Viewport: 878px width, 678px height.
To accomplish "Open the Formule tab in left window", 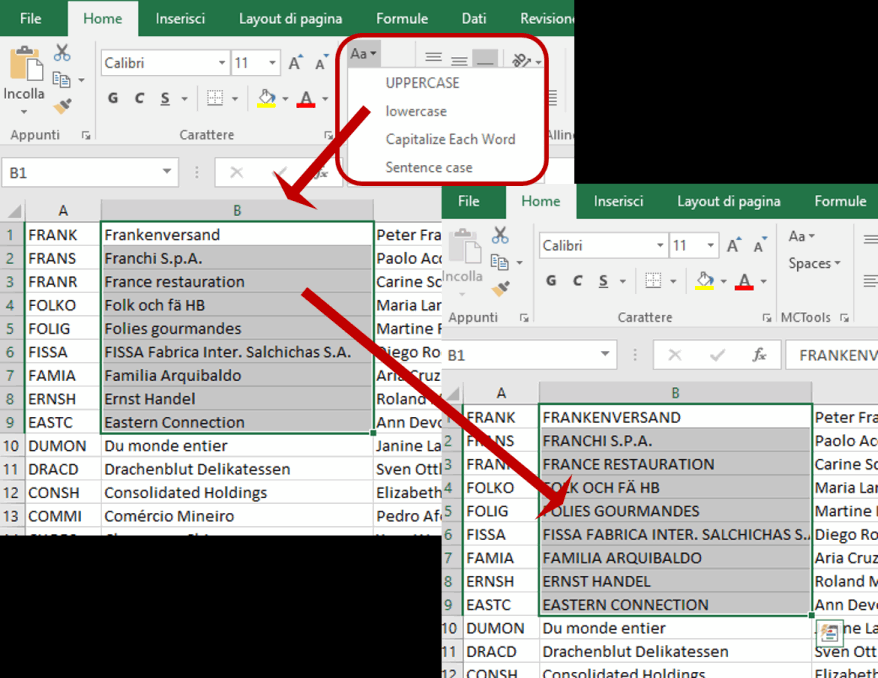I will tap(401, 18).
